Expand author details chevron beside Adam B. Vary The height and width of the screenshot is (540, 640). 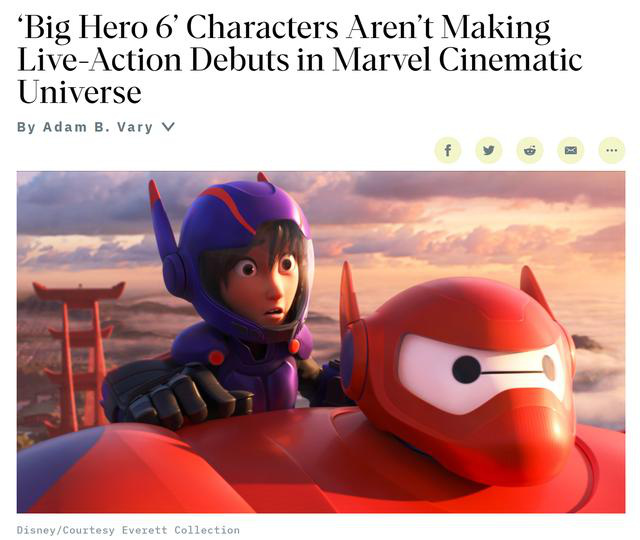[168, 127]
